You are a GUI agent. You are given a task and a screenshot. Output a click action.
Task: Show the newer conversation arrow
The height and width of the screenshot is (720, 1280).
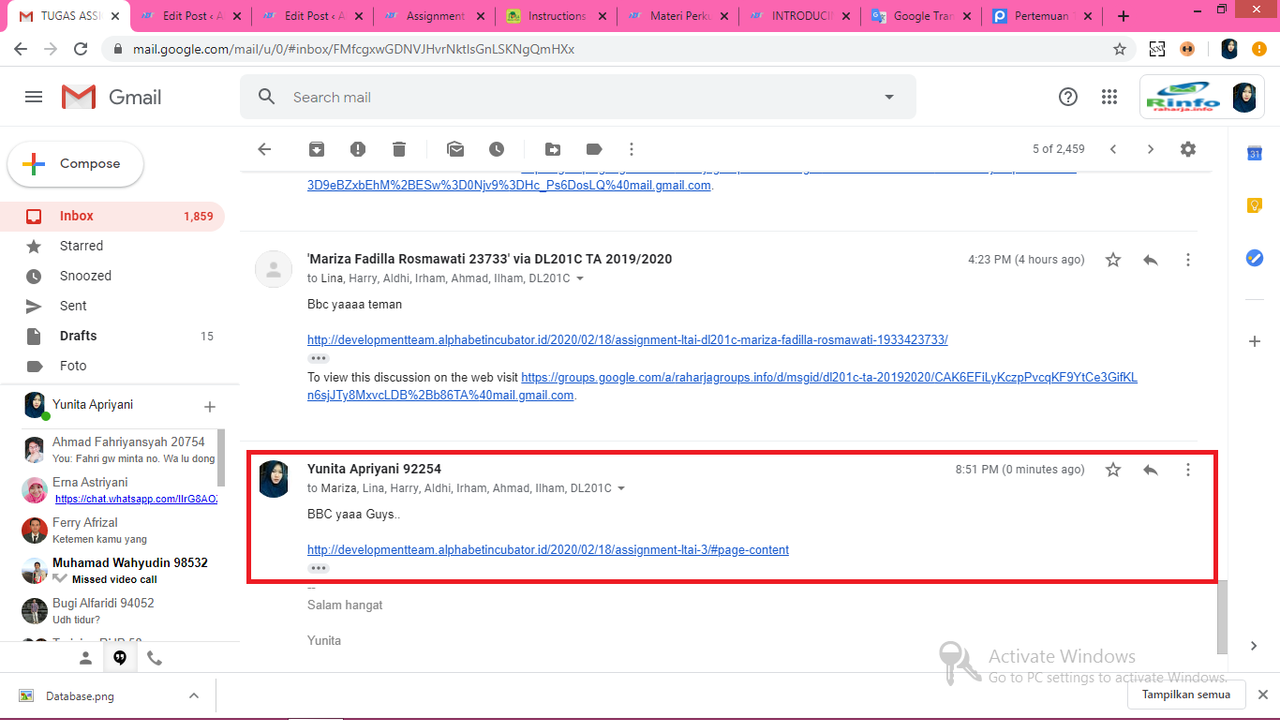tap(1113, 149)
